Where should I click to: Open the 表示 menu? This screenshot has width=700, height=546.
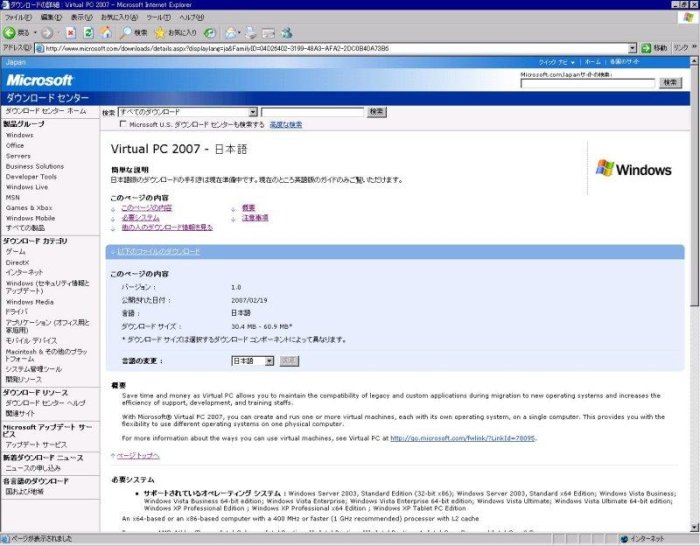pos(81,17)
